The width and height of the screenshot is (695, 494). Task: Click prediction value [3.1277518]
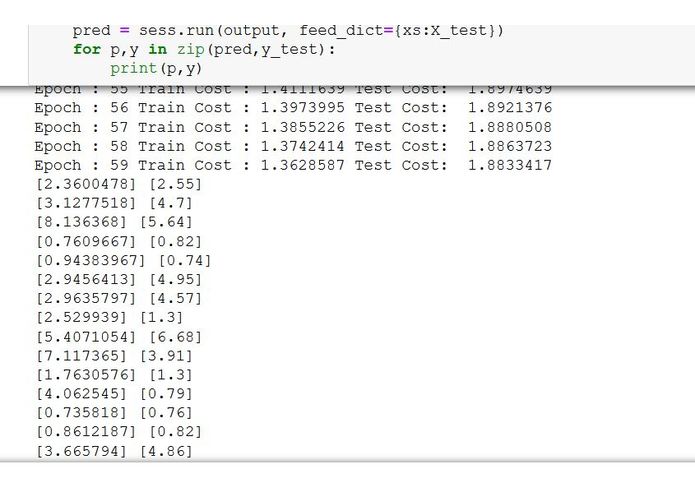(86, 203)
